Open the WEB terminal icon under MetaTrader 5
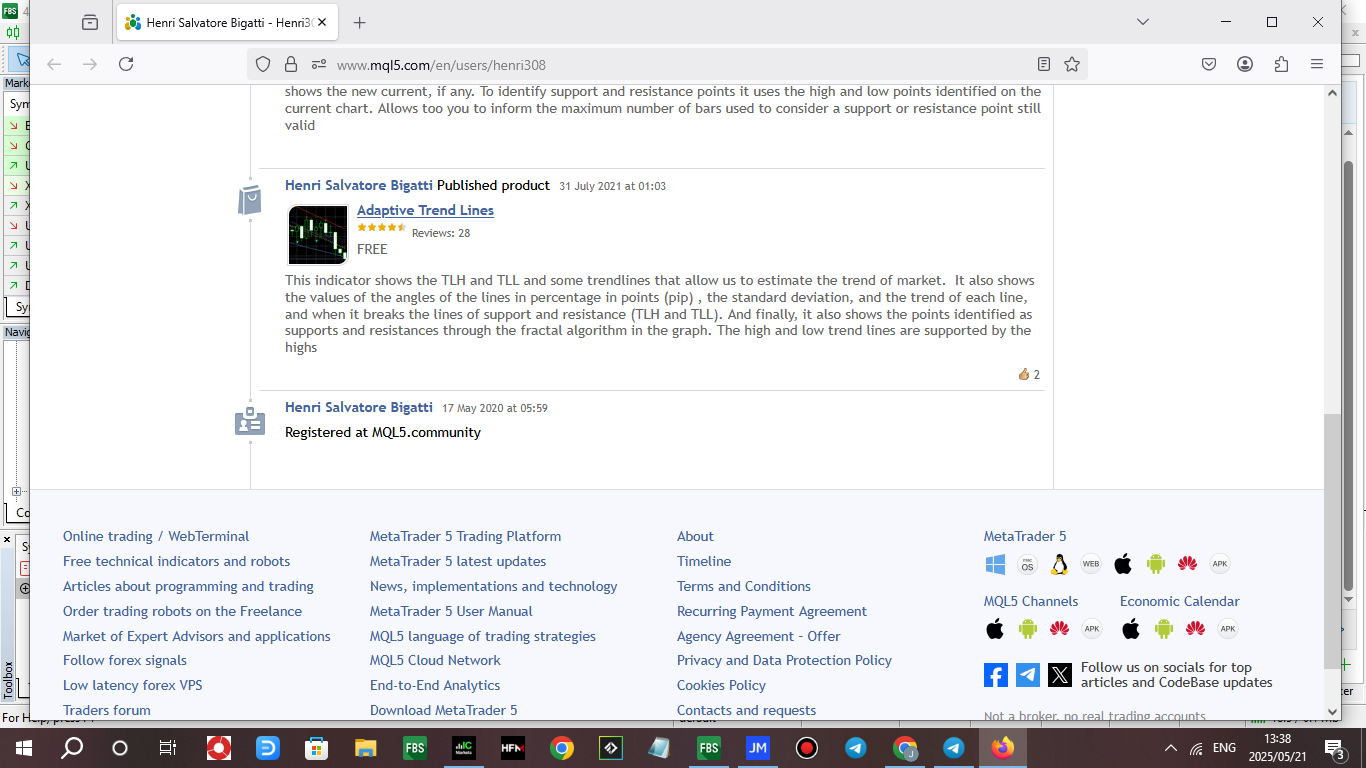 tap(1091, 564)
